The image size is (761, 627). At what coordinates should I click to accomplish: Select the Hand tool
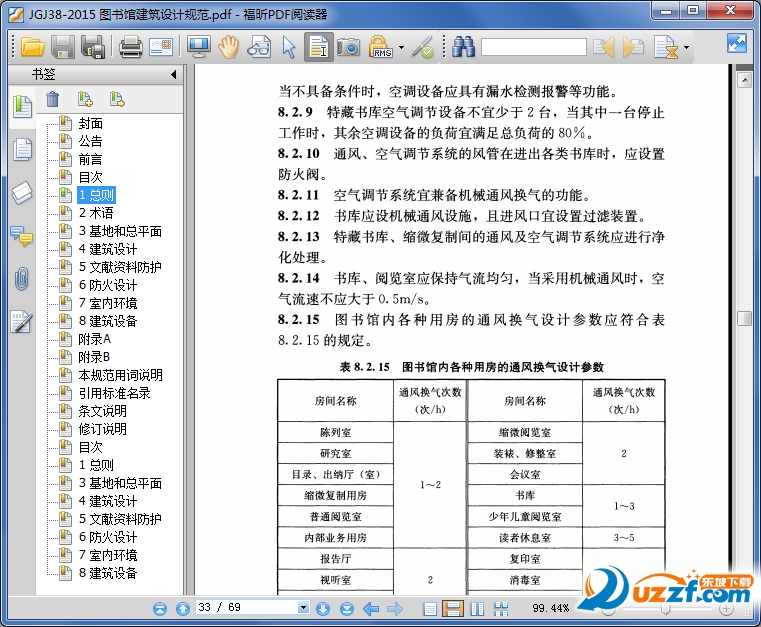click(x=229, y=46)
